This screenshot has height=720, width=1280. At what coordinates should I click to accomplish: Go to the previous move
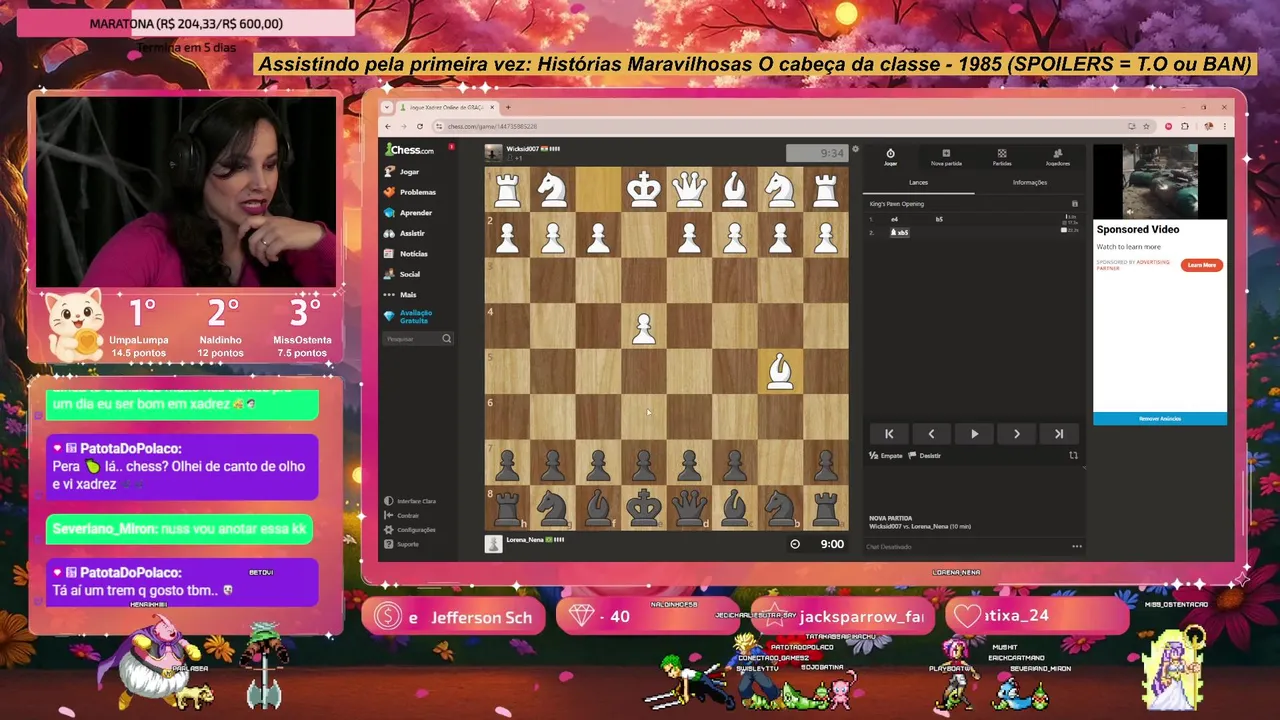[931, 434]
